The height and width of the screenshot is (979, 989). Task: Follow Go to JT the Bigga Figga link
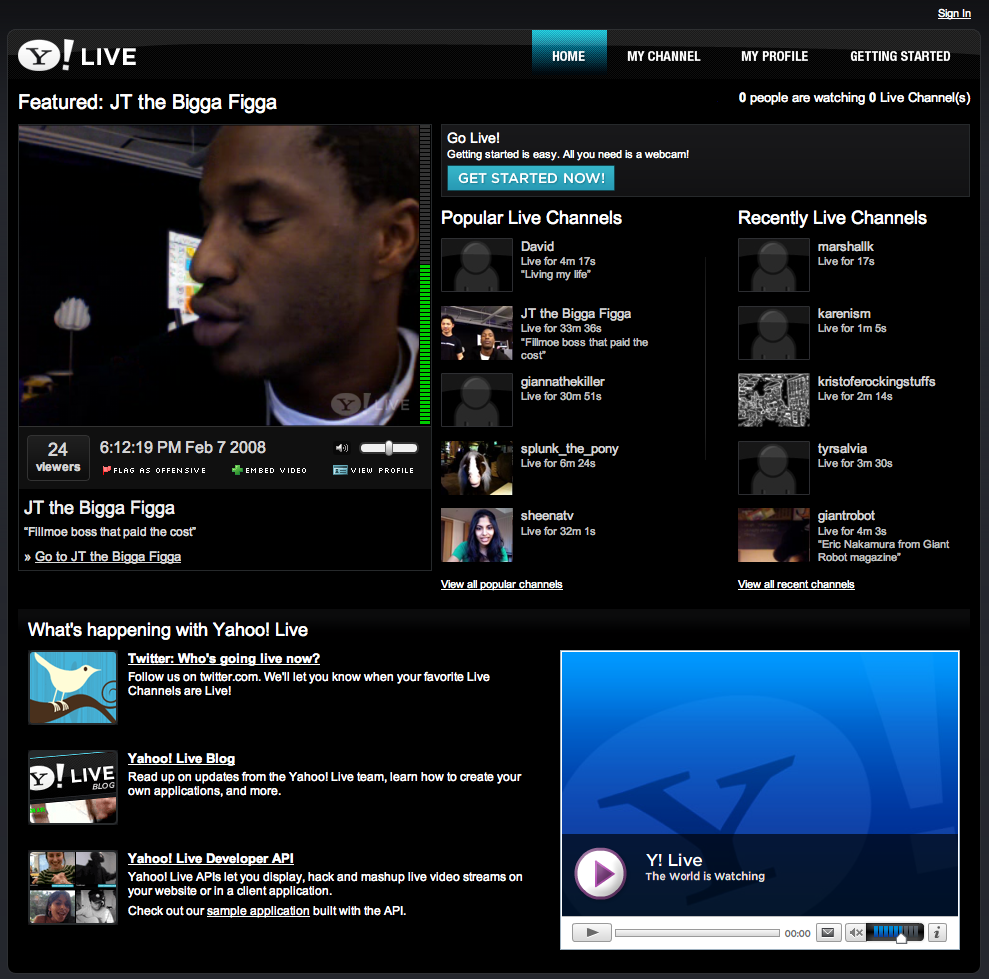108,556
